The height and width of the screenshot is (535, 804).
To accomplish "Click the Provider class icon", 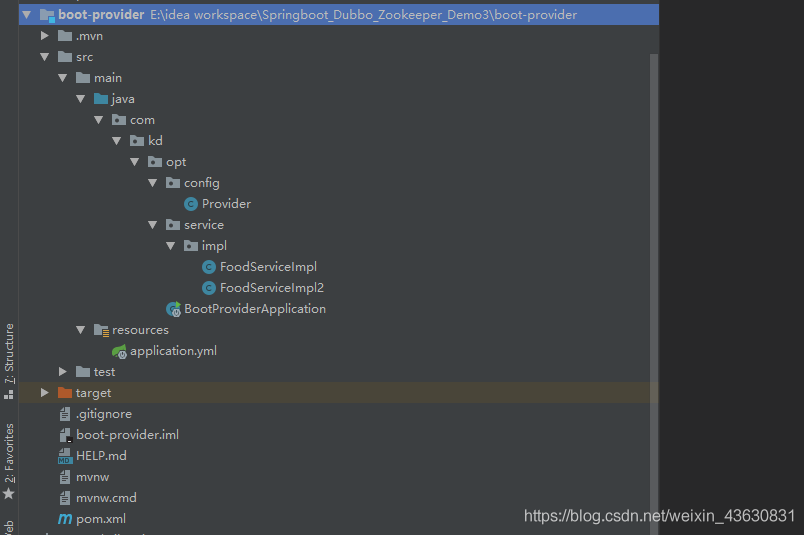I will pos(191,204).
